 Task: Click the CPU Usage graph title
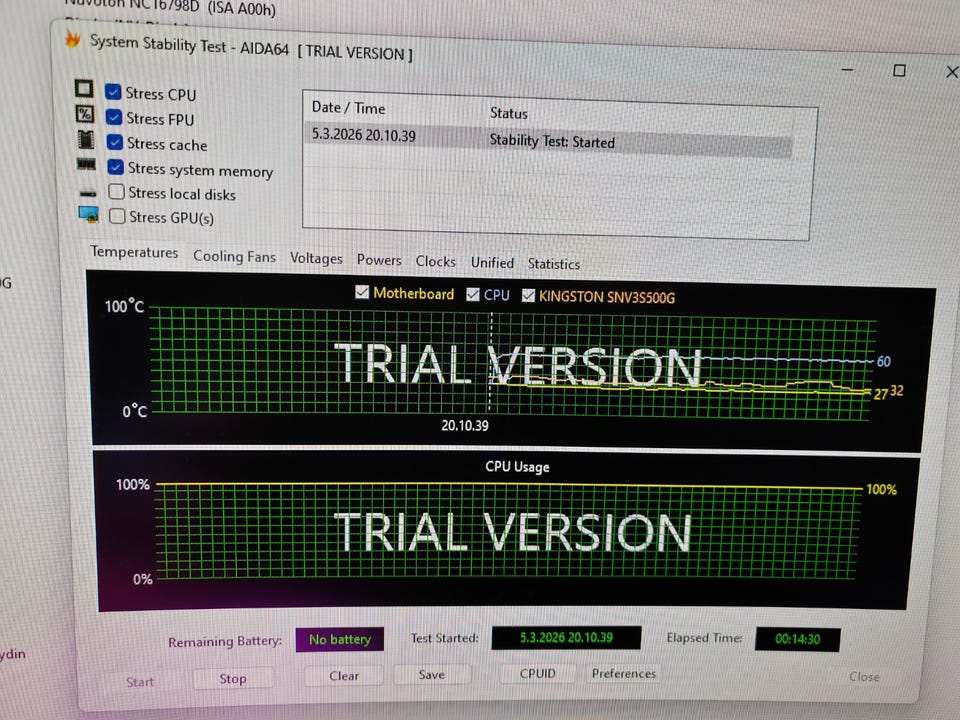[x=517, y=467]
